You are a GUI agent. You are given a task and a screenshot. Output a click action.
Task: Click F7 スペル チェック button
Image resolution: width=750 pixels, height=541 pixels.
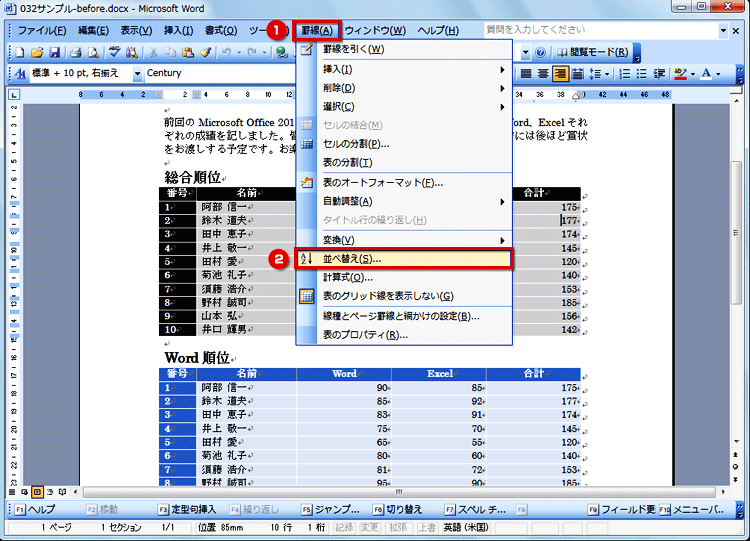[475, 510]
